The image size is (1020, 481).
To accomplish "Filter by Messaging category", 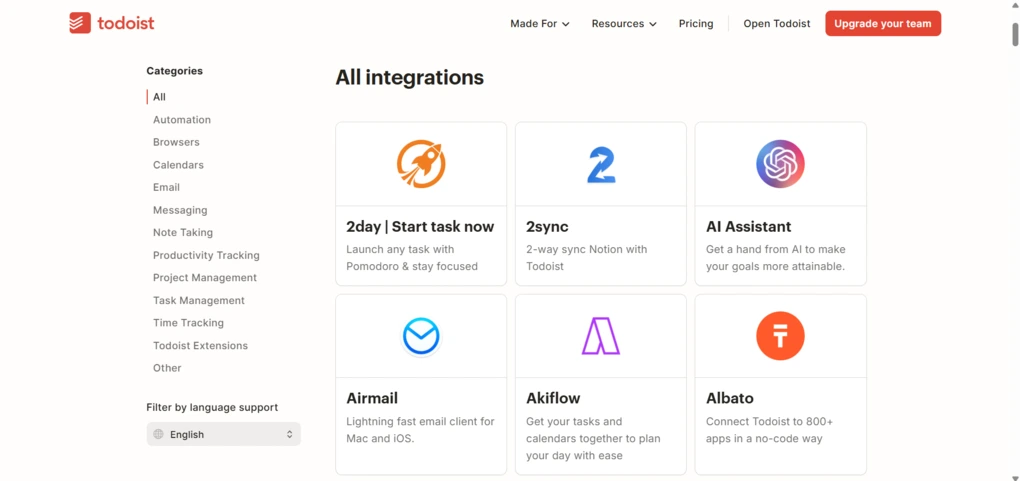I will (x=180, y=210).
